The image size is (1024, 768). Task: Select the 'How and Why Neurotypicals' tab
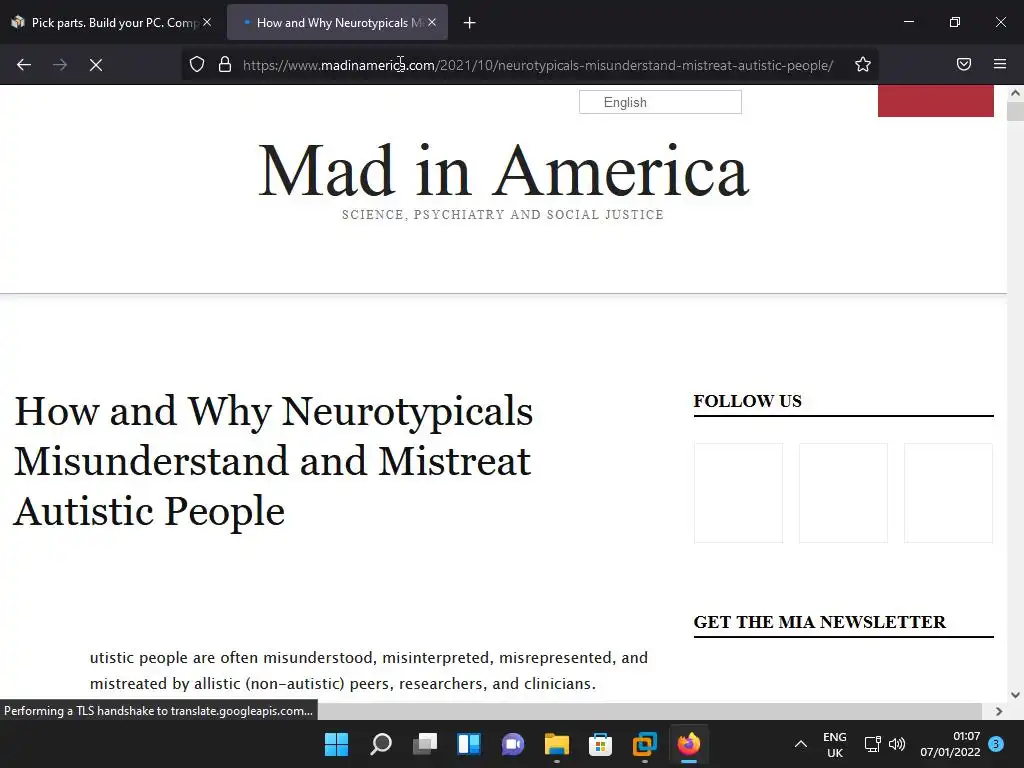pyautogui.click(x=337, y=22)
